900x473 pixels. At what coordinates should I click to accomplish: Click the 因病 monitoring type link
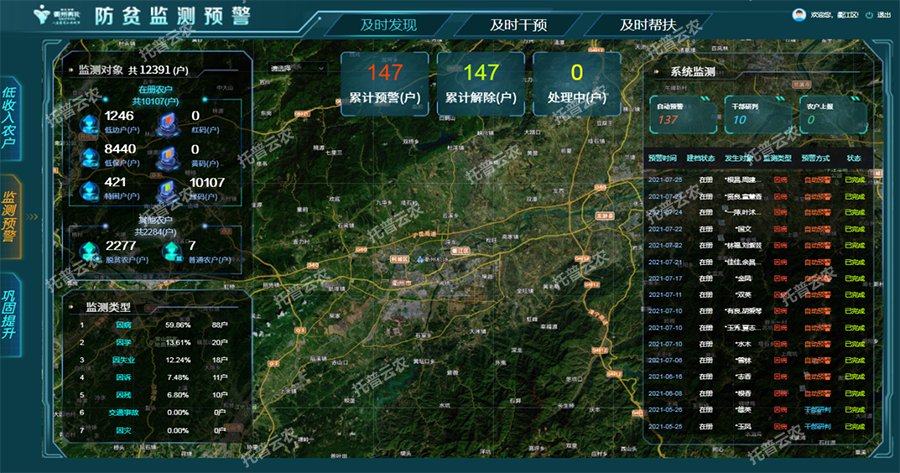[x=123, y=324]
